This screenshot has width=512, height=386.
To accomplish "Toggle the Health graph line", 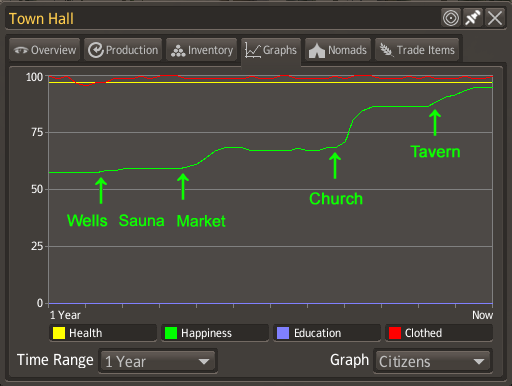I will (103, 333).
